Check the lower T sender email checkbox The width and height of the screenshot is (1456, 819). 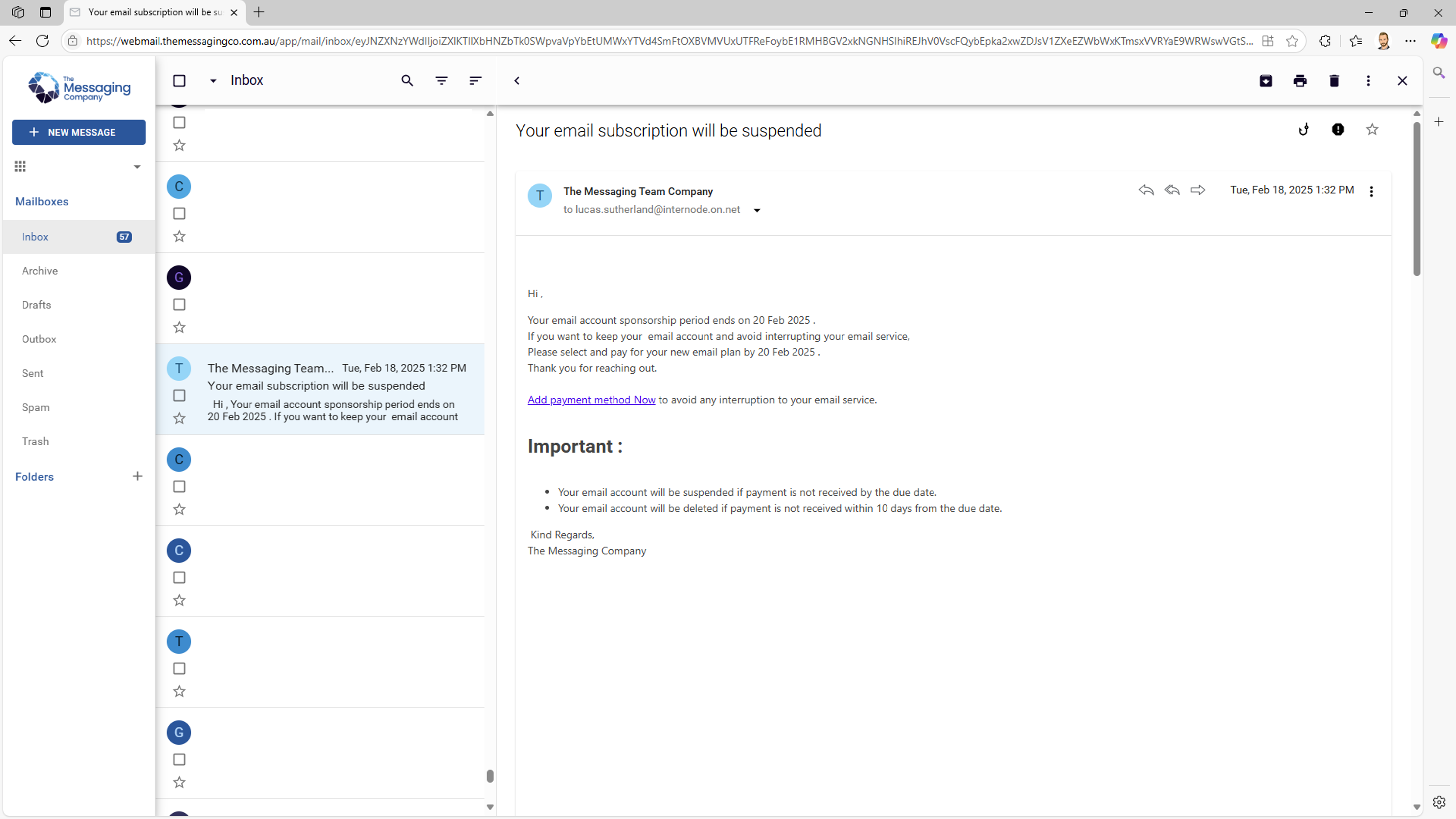point(179,669)
